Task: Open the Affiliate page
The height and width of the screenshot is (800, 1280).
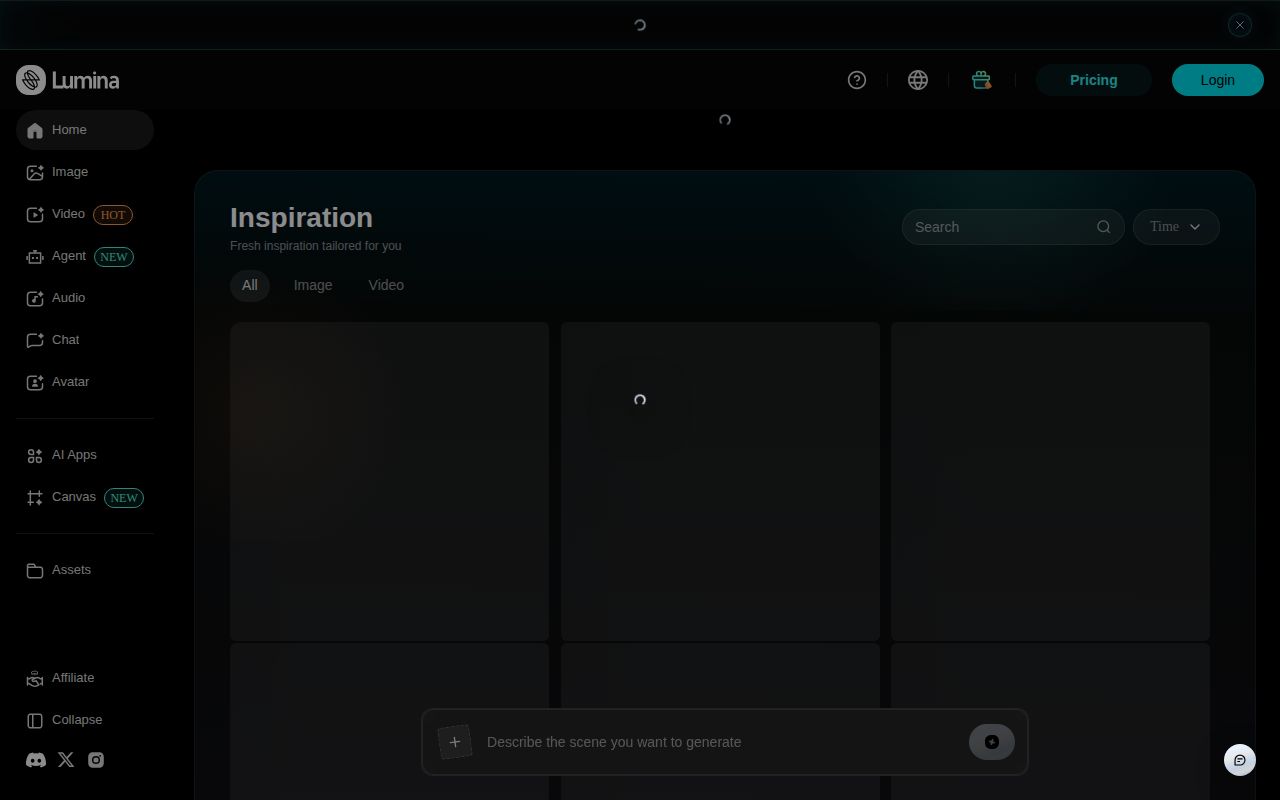Action: [85, 678]
